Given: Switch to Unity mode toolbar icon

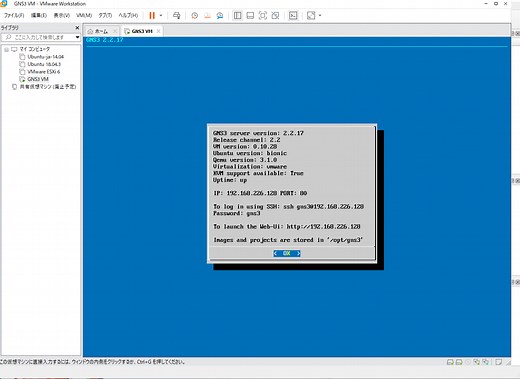Looking at the screenshot, I should 275,15.
